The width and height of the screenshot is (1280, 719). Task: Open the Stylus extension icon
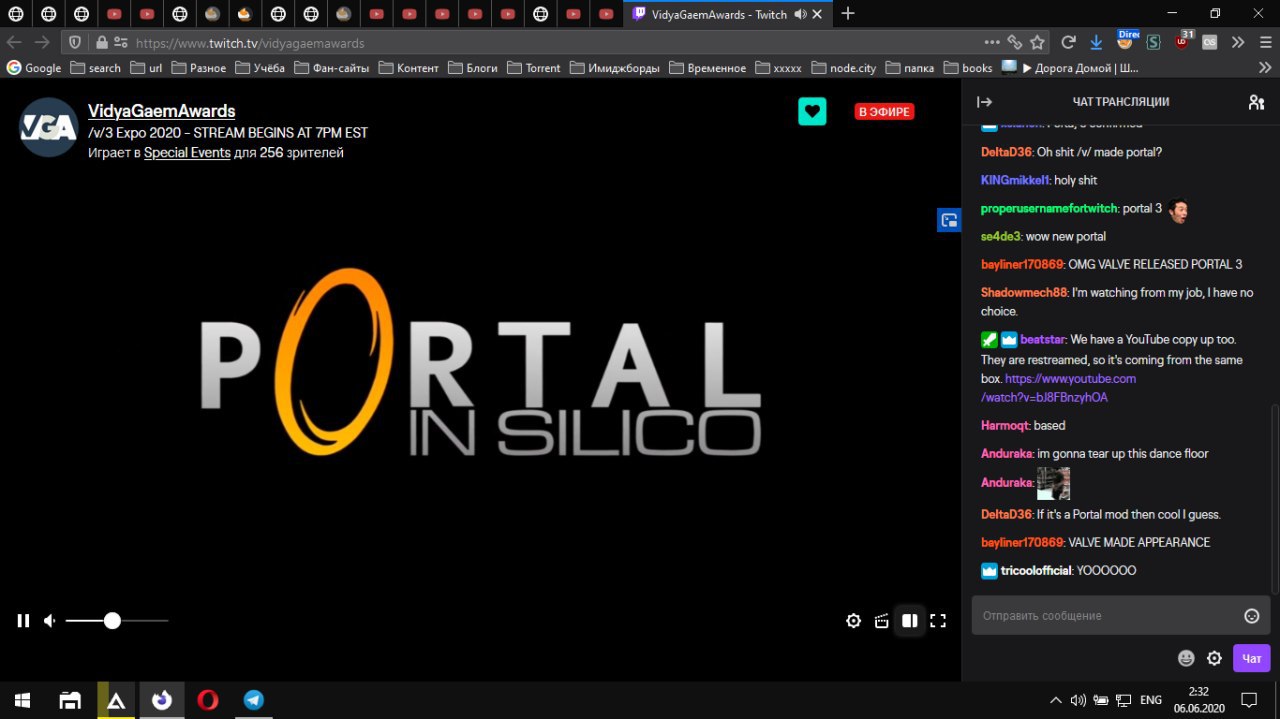point(1153,43)
